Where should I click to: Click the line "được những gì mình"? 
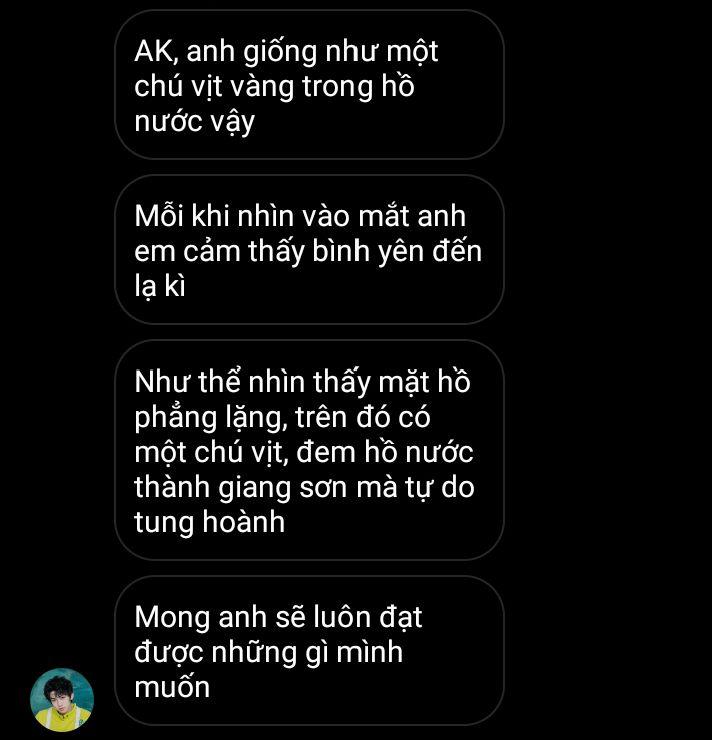pos(268,653)
